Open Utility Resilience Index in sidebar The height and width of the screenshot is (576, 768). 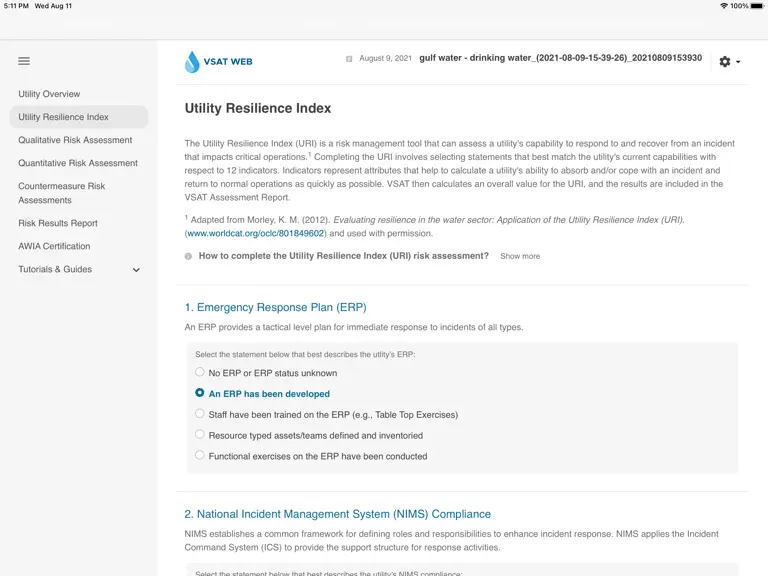coord(79,117)
